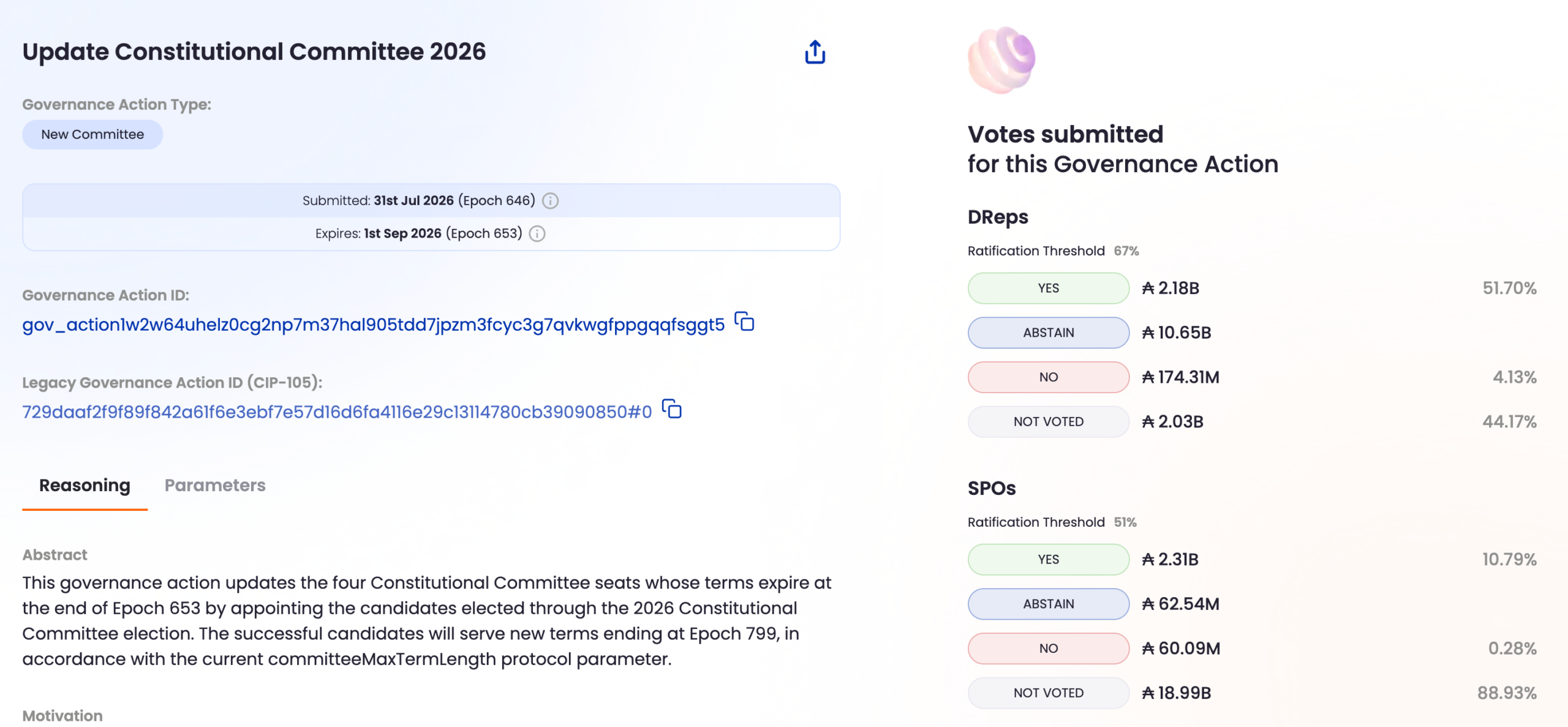Switch to the Parameters tab
Screen dimensions: 1568x727
coord(215,485)
